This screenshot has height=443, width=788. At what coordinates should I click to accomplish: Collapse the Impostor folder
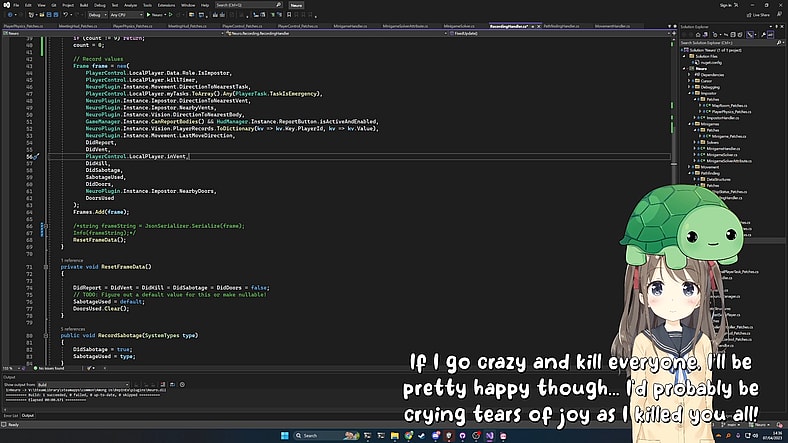[x=690, y=93]
